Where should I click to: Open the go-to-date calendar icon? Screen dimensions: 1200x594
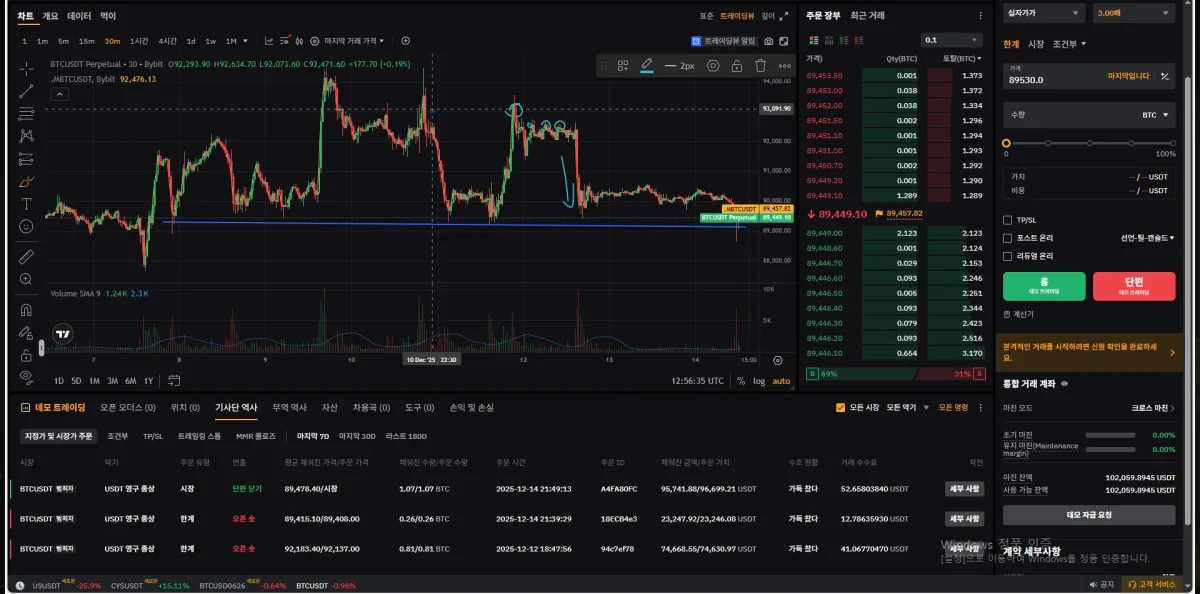pos(174,380)
